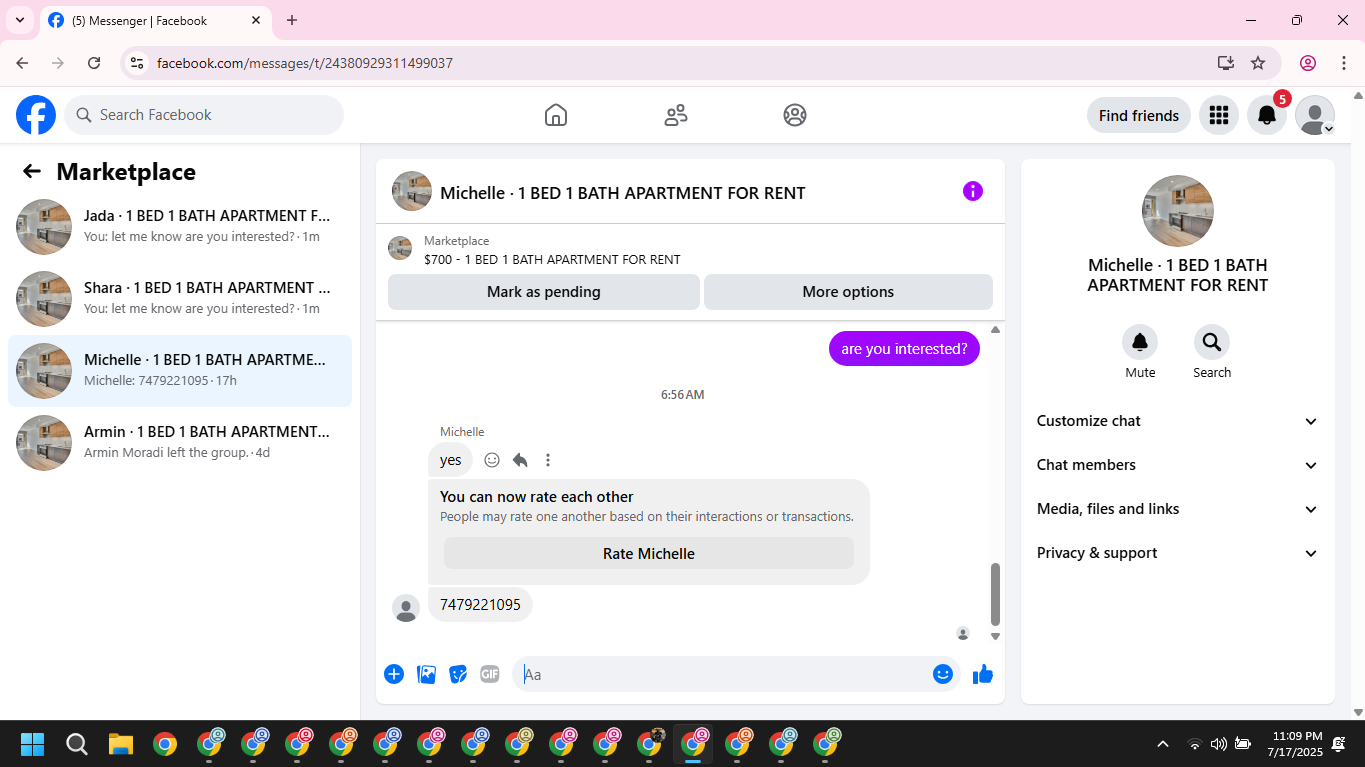Focus the message text box
The image size is (1365, 767).
(x=720, y=674)
